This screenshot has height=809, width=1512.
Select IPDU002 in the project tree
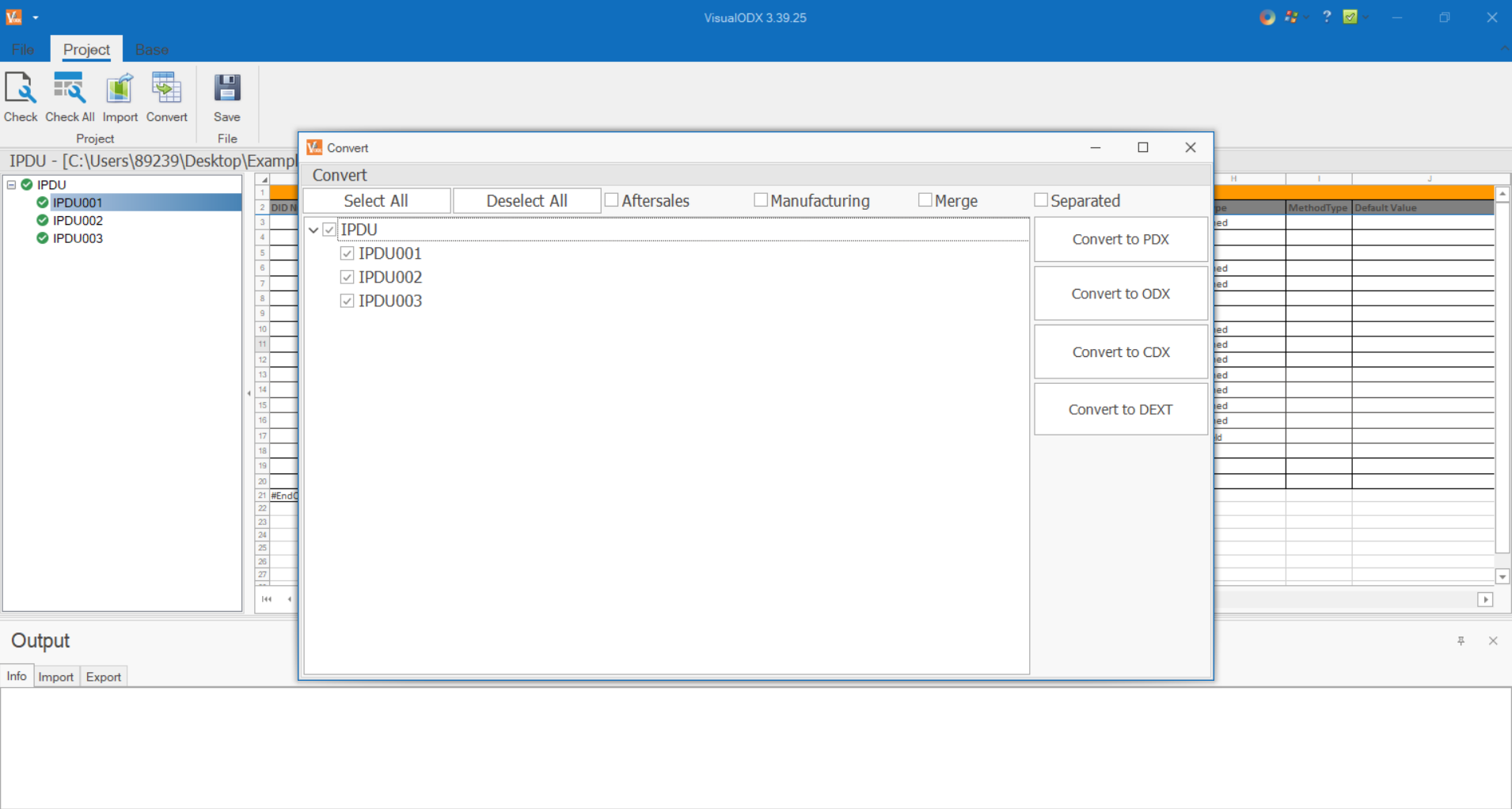click(x=78, y=220)
